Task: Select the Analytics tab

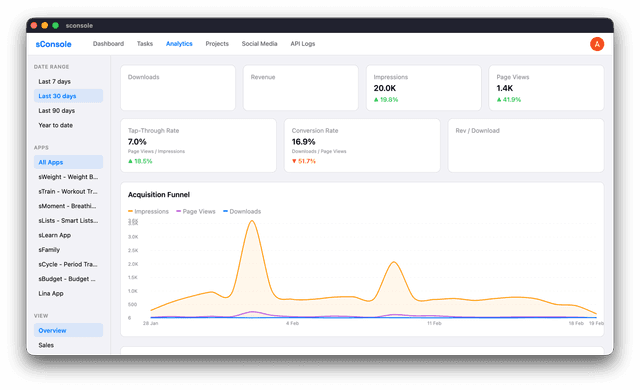Action: click(179, 44)
